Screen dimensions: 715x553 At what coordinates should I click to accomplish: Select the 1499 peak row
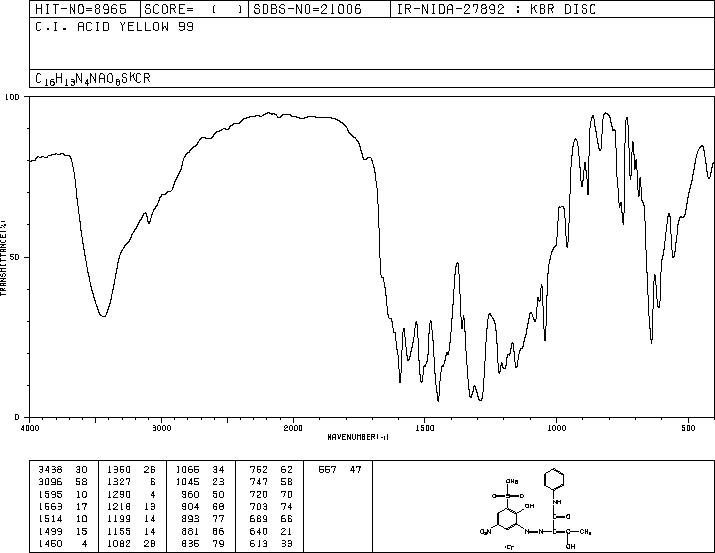[63, 531]
